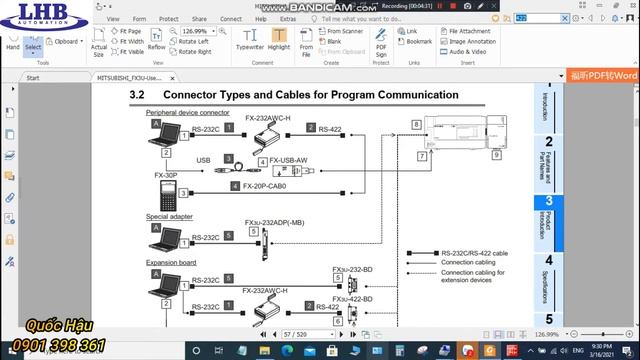Insert a Link
Image resolution: width=640 pixels, height=360 pixels.
coord(407,31)
